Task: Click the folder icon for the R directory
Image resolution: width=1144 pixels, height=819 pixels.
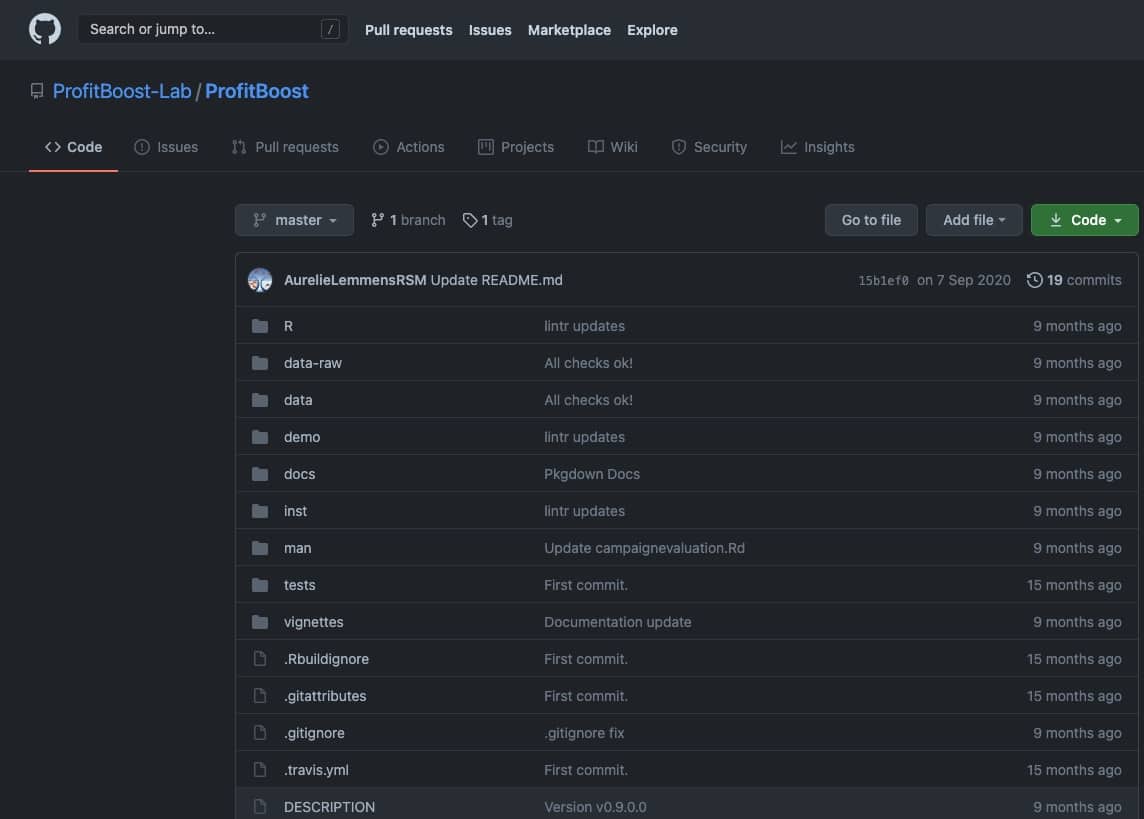Action: (x=260, y=326)
